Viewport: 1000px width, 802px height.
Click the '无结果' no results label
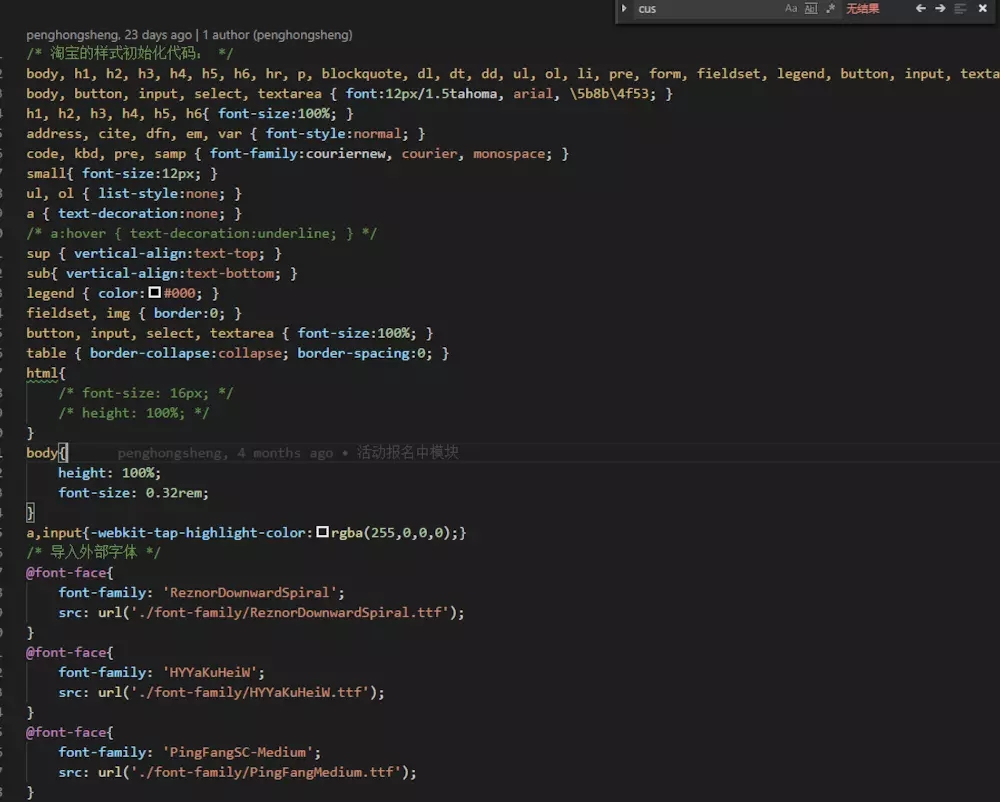point(862,8)
